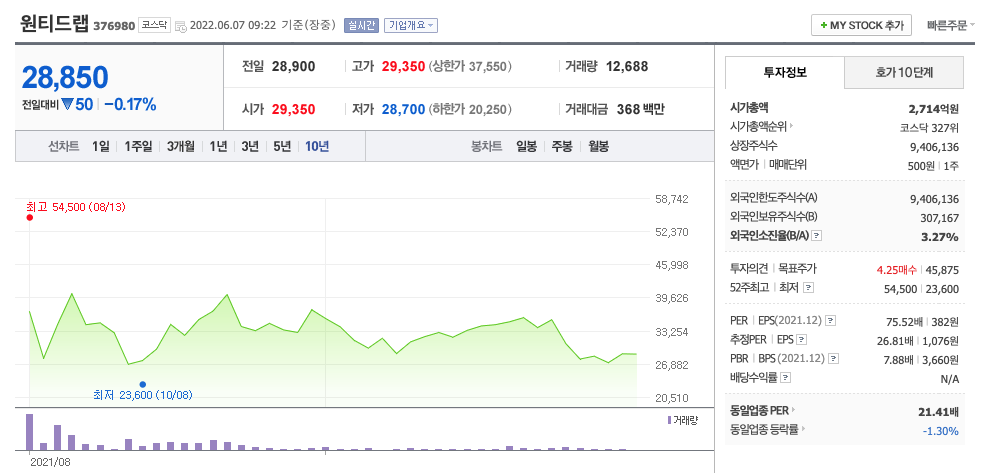999x473 pixels.
Task: Select the 1년 line chart period
Action: point(218,147)
